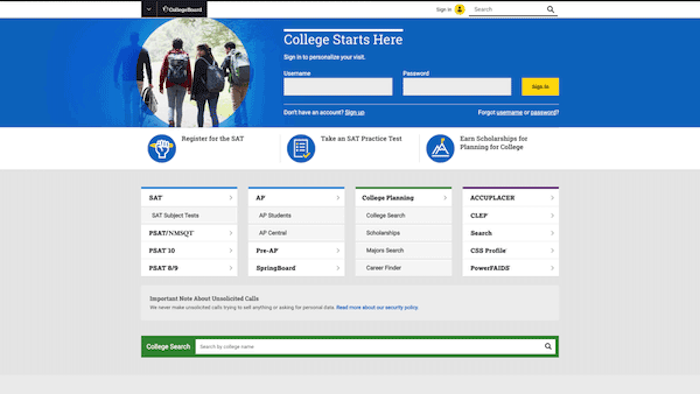Click the Search by college name field
700x394 pixels.
point(369,347)
